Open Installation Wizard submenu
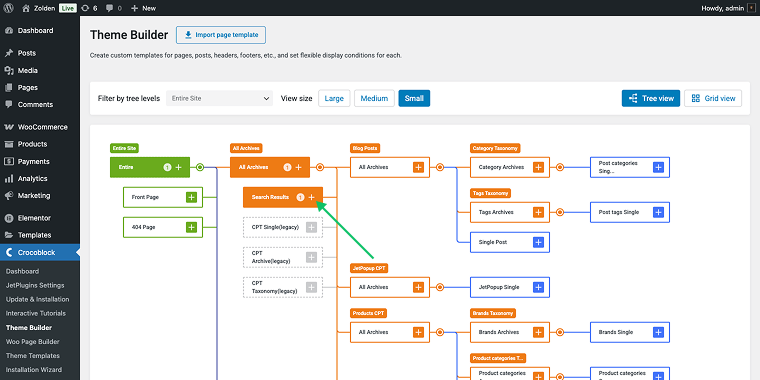This screenshot has width=760, height=380. pos(34,370)
